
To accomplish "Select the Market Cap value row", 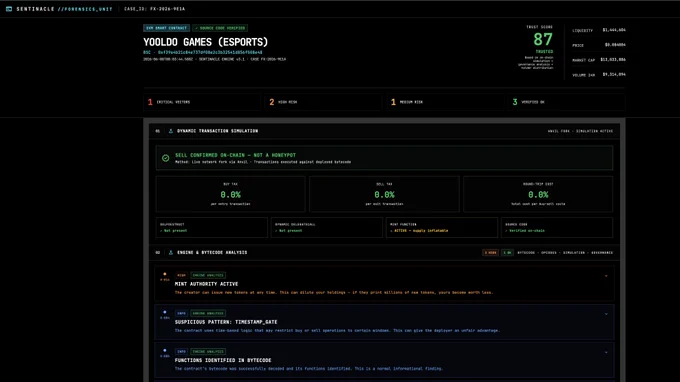I will point(598,60).
